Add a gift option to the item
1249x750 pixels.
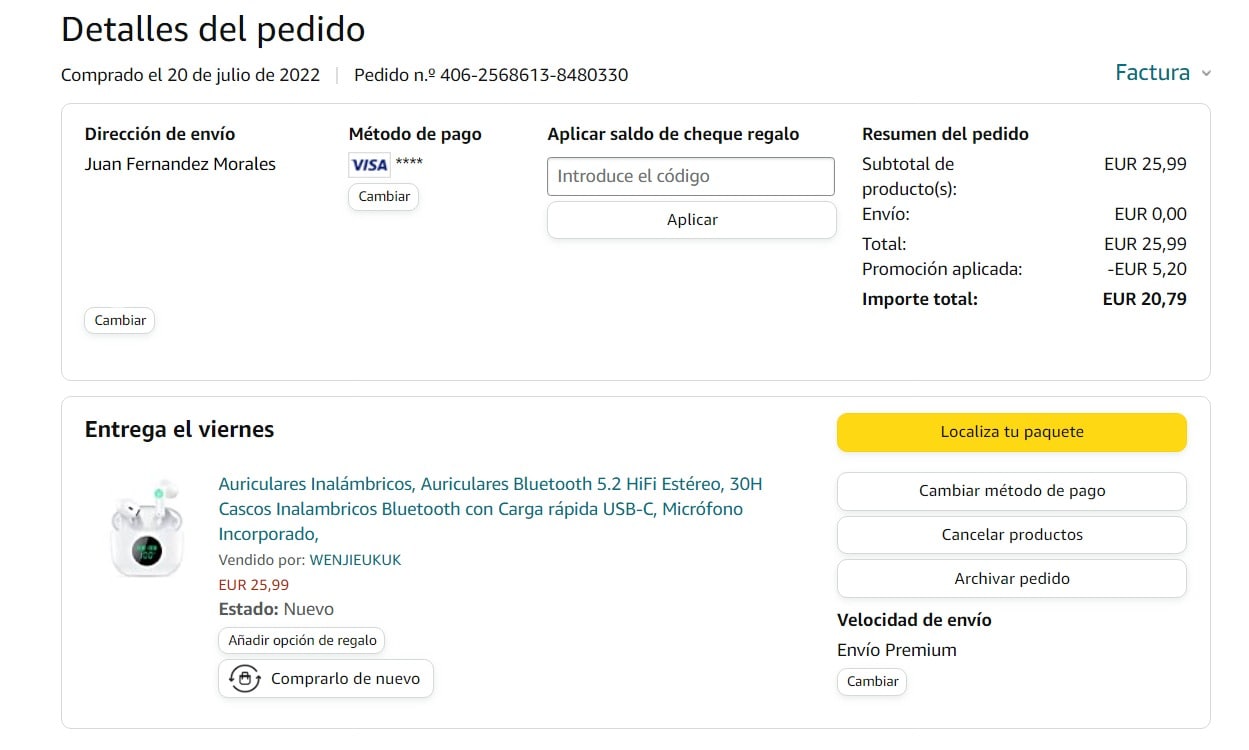[302, 640]
